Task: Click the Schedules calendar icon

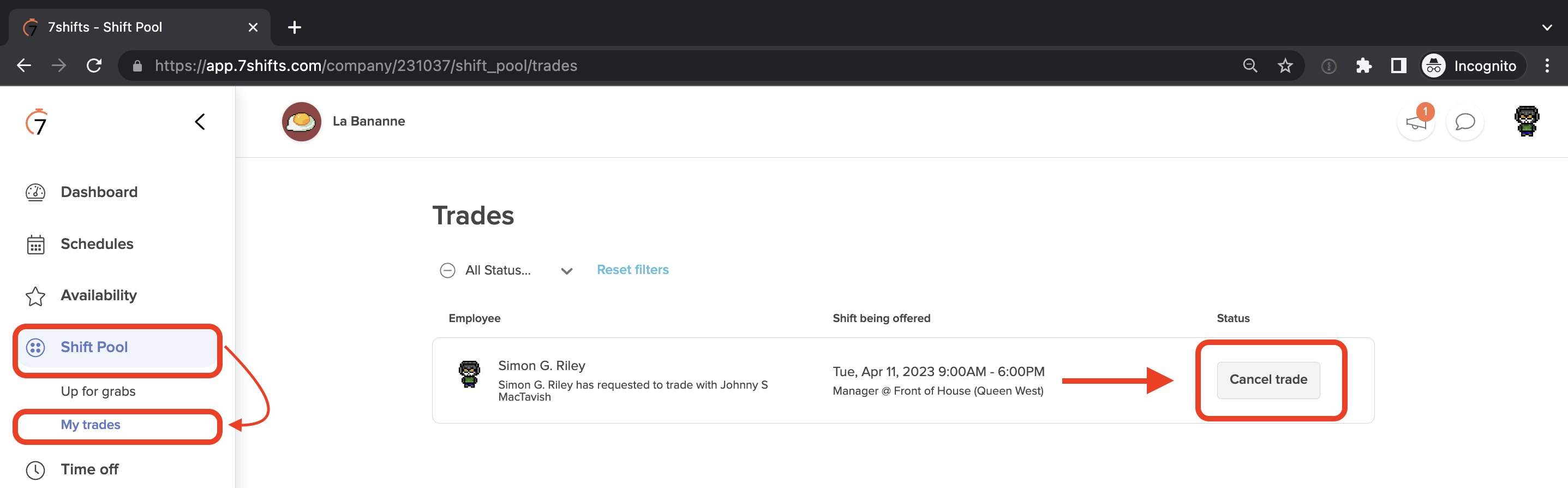Action: tap(35, 245)
